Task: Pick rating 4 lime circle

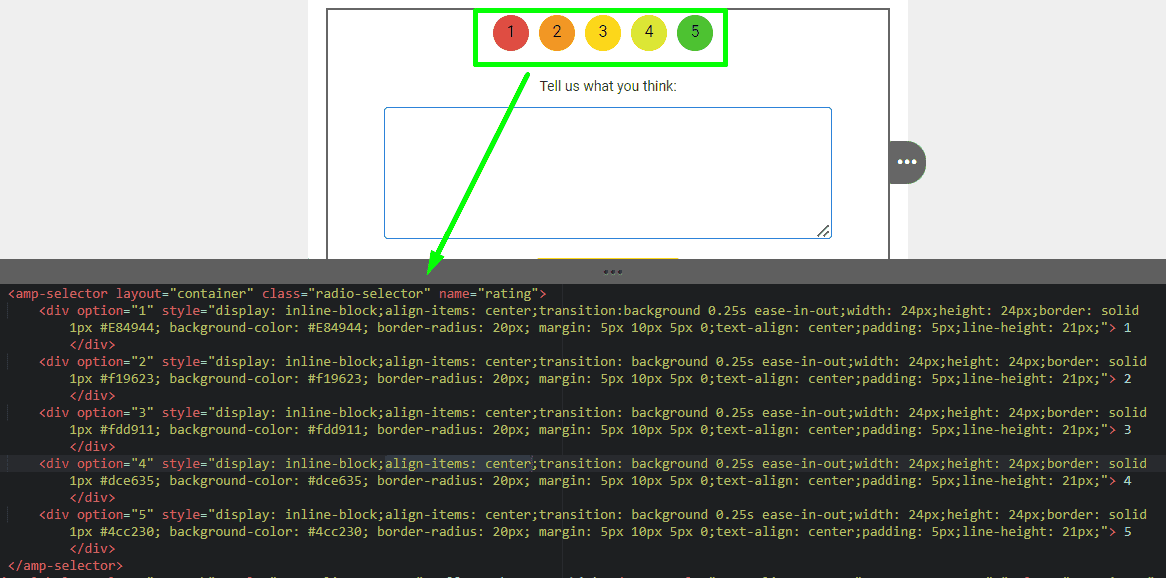Action: [649, 32]
